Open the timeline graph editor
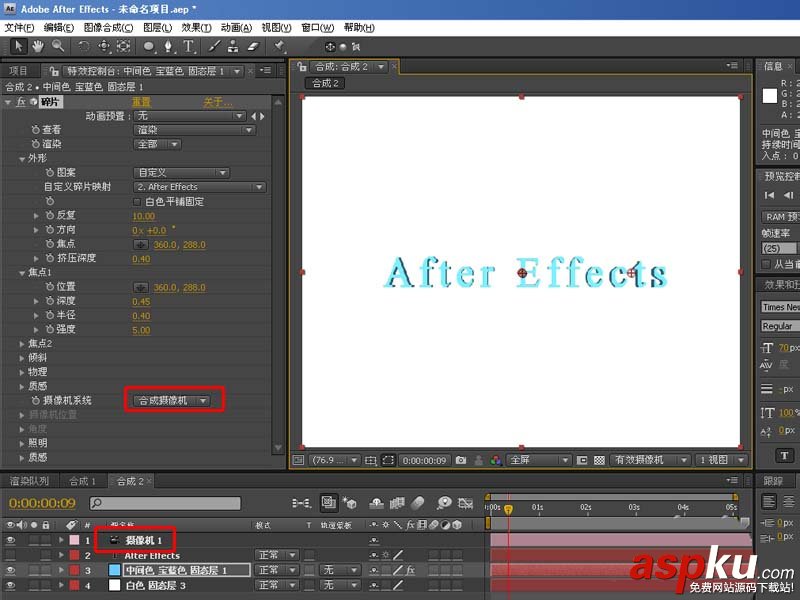The image size is (800, 600). [465, 503]
